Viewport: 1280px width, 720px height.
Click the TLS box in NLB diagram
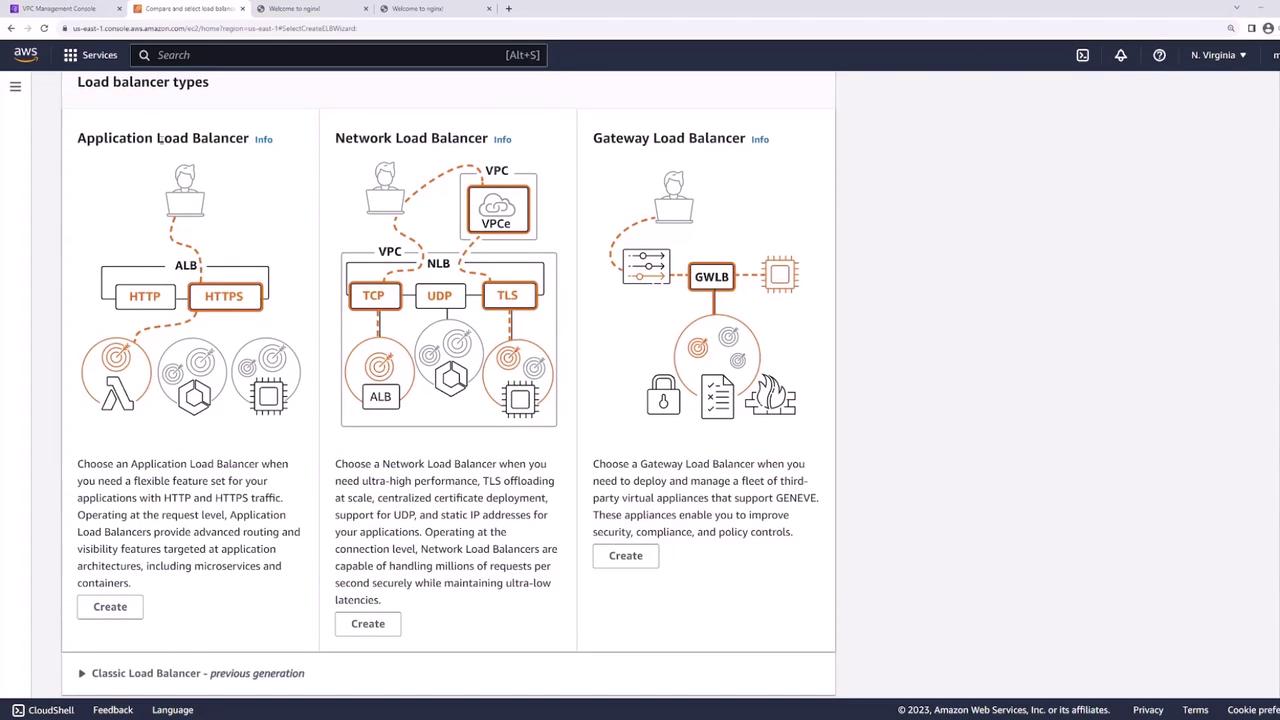tap(508, 296)
